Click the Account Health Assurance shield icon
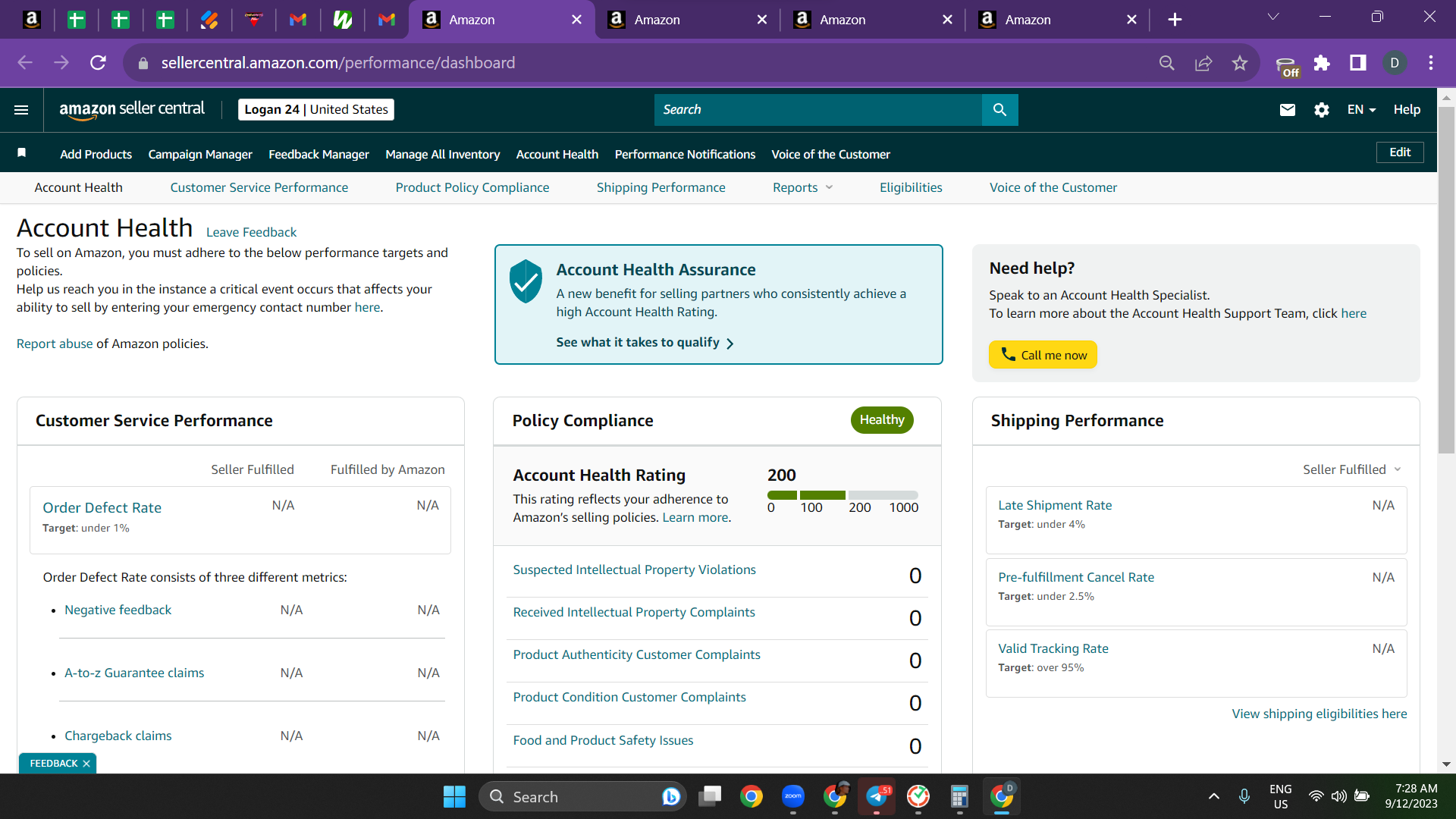1456x819 pixels. pos(526,281)
